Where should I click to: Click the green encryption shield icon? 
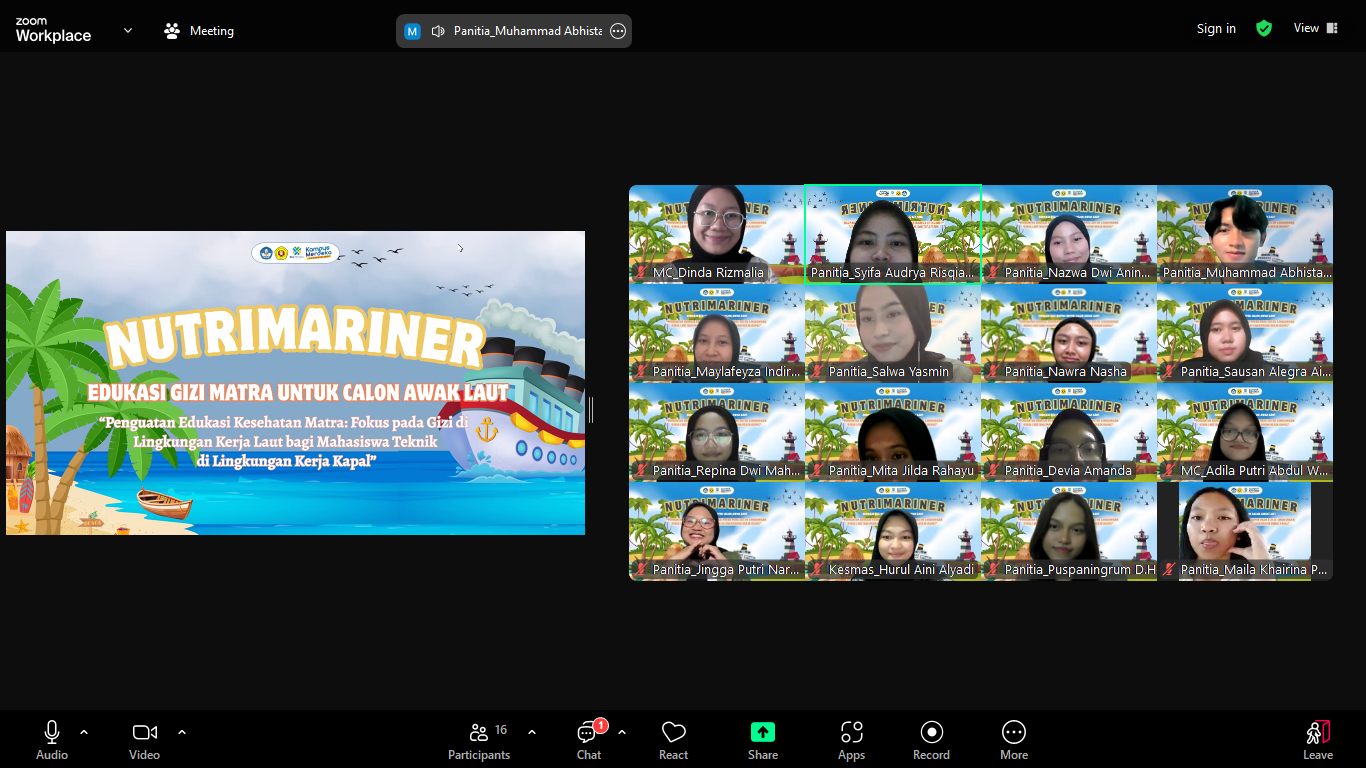(x=1264, y=29)
